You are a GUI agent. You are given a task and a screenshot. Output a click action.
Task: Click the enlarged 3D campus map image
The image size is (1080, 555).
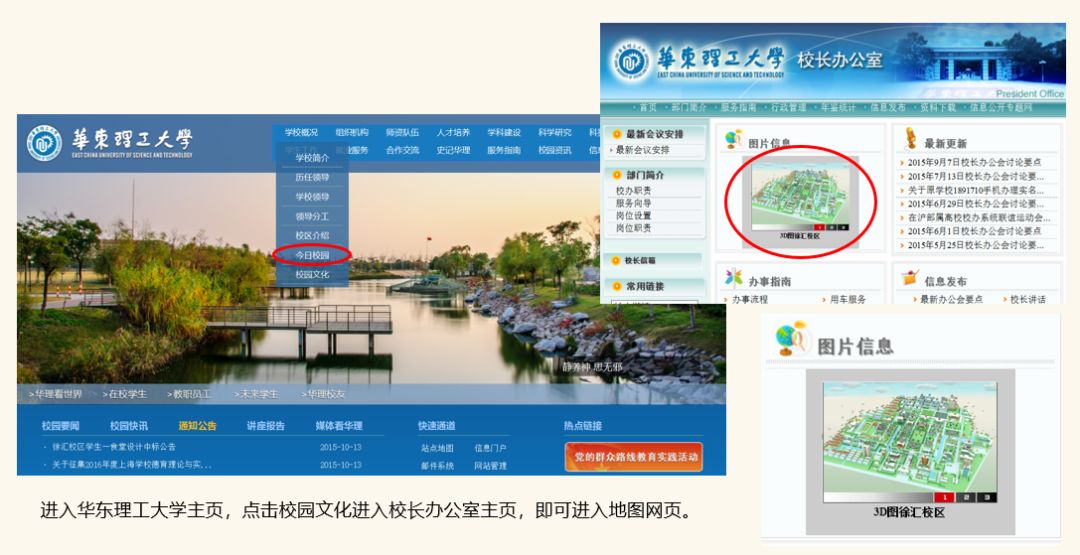[x=910, y=443]
